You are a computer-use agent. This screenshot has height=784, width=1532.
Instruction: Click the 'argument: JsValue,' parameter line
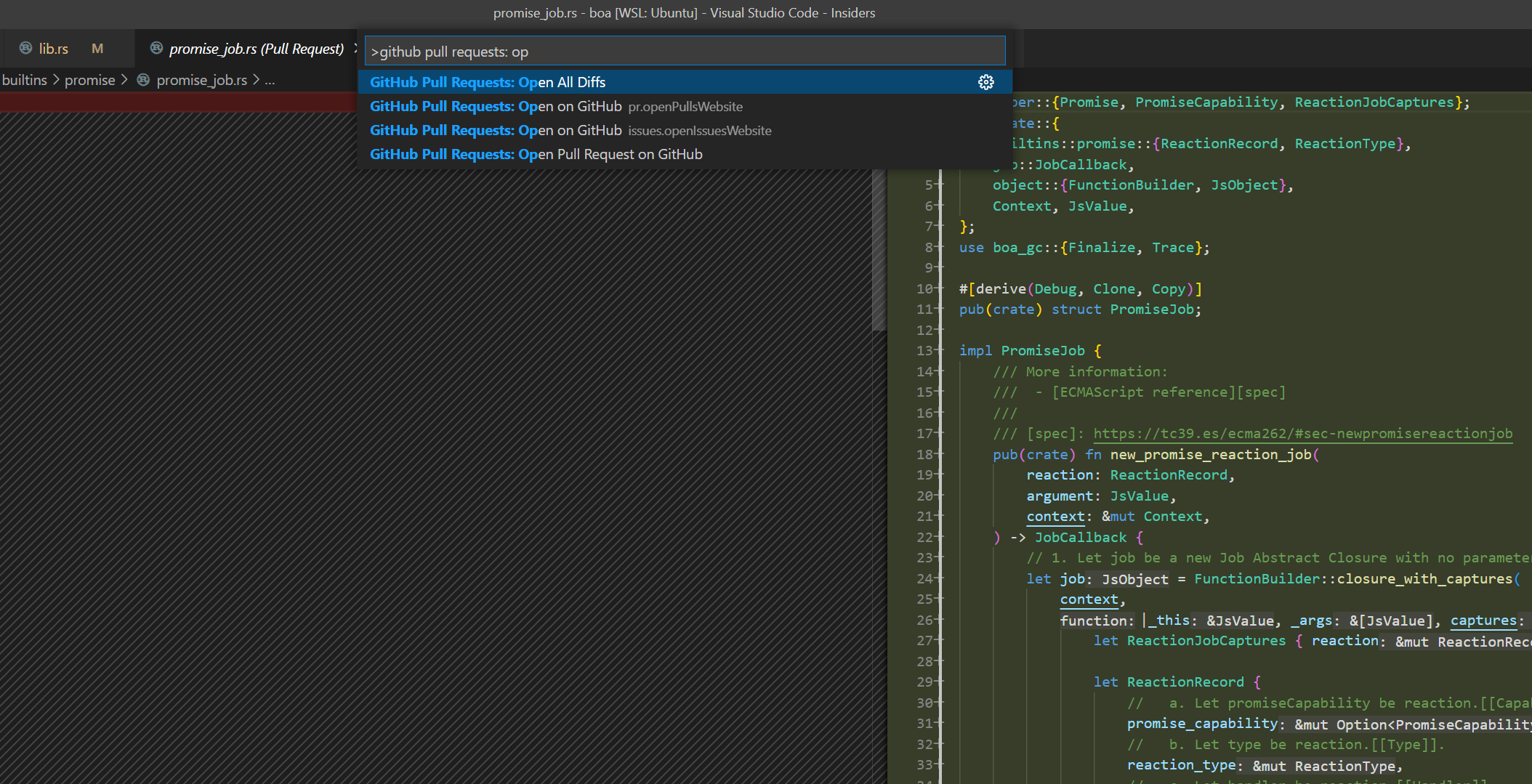1101,496
